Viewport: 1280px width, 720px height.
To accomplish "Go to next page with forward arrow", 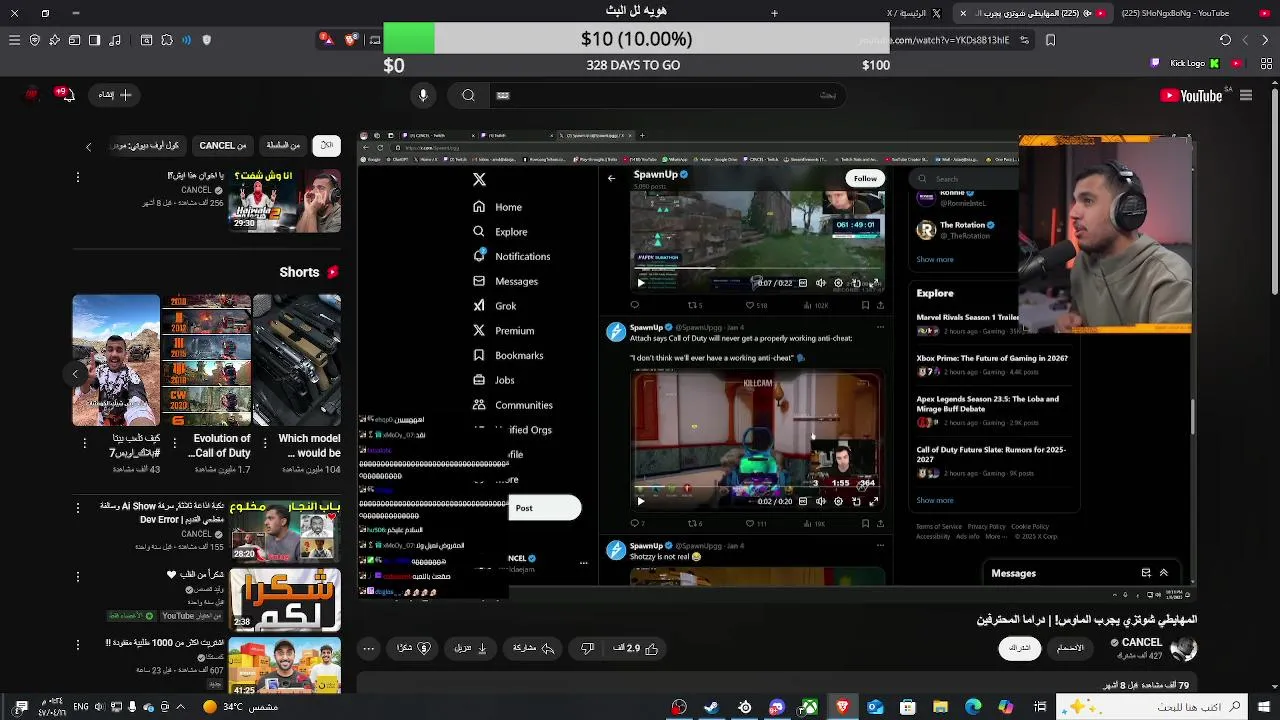I will (1245, 40).
